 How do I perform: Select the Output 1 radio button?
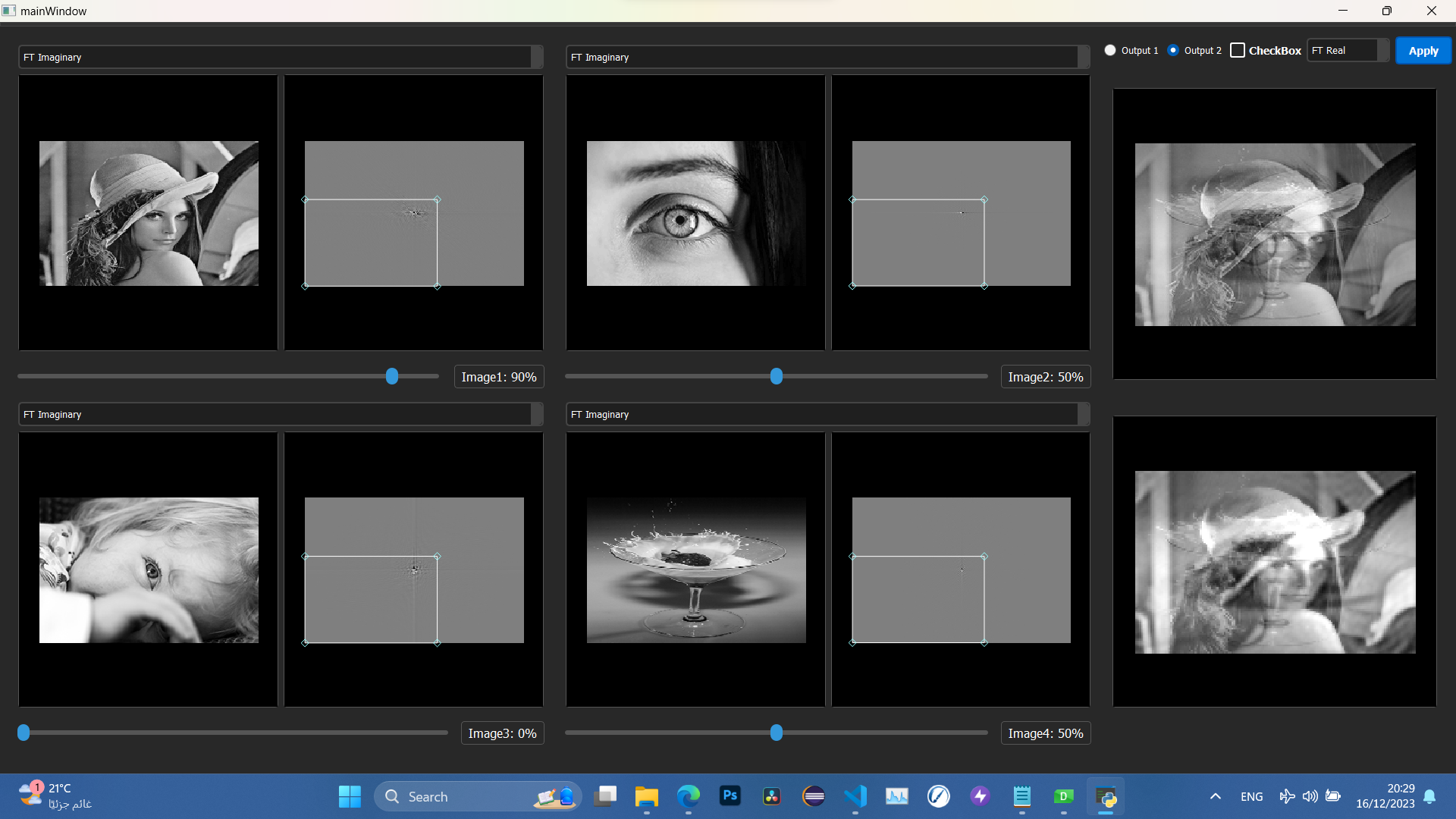coord(1110,50)
